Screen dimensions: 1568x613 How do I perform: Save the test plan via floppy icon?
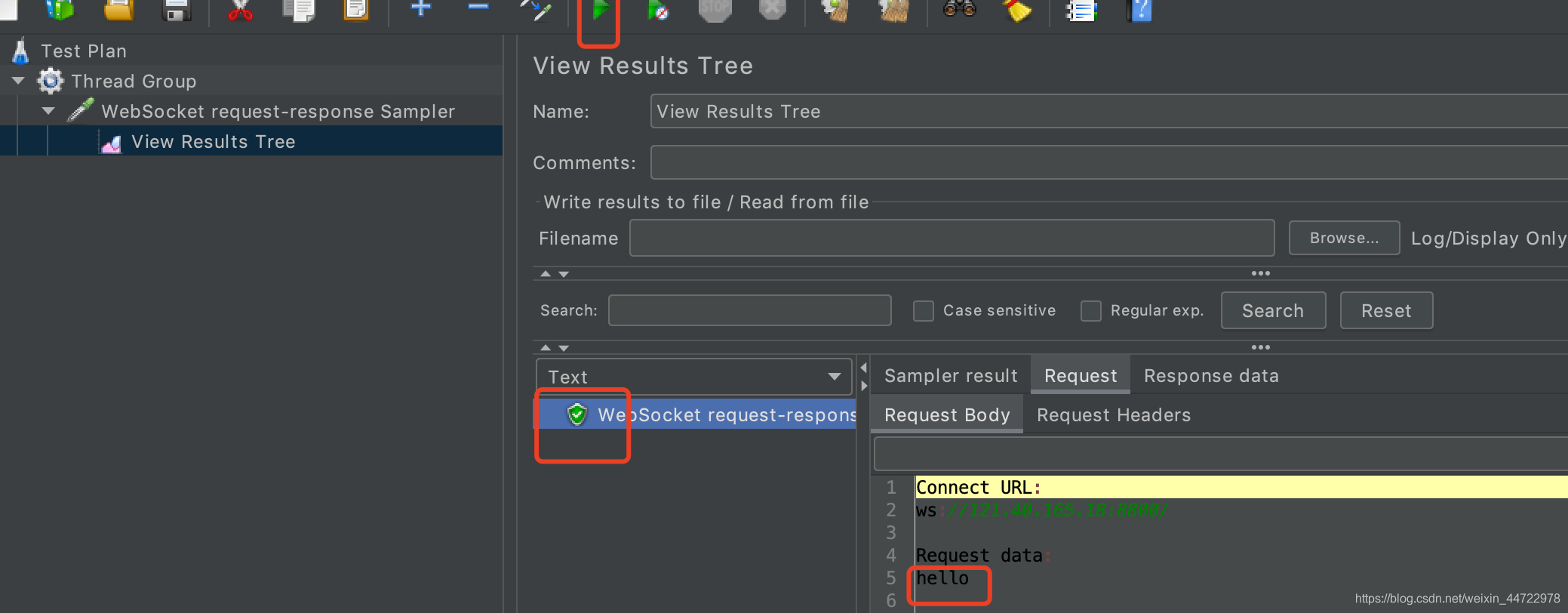tap(177, 9)
